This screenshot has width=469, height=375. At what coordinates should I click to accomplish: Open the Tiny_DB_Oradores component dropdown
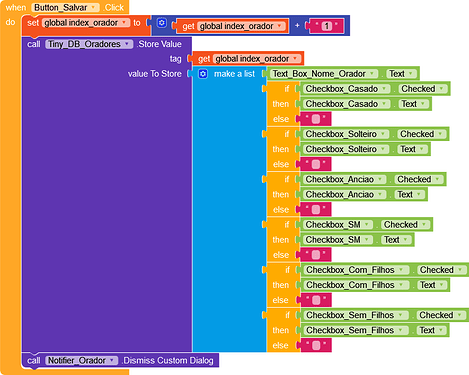tap(89, 44)
